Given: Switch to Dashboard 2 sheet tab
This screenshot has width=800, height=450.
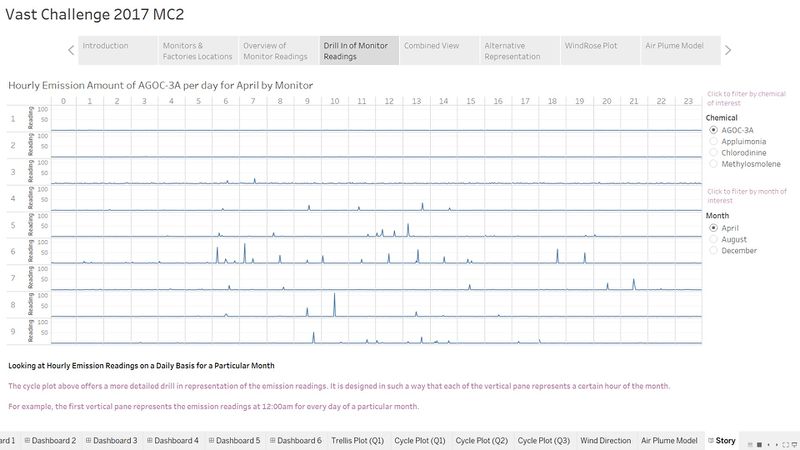Looking at the screenshot, I should tap(51, 440).
